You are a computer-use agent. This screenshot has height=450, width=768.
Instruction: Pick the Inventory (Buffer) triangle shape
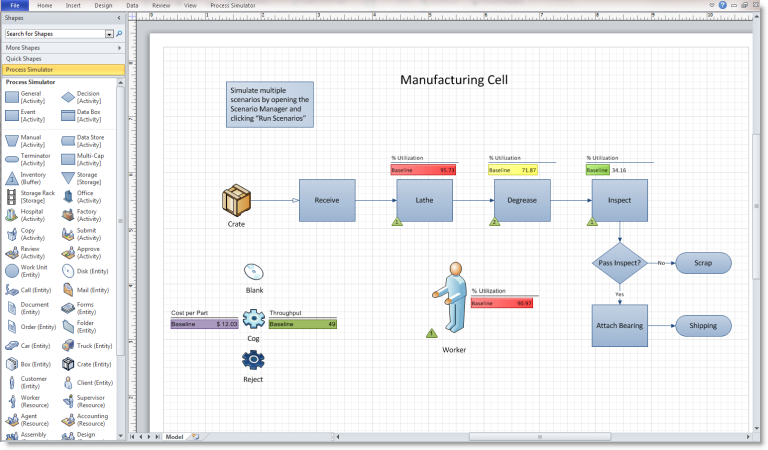tap(11, 178)
